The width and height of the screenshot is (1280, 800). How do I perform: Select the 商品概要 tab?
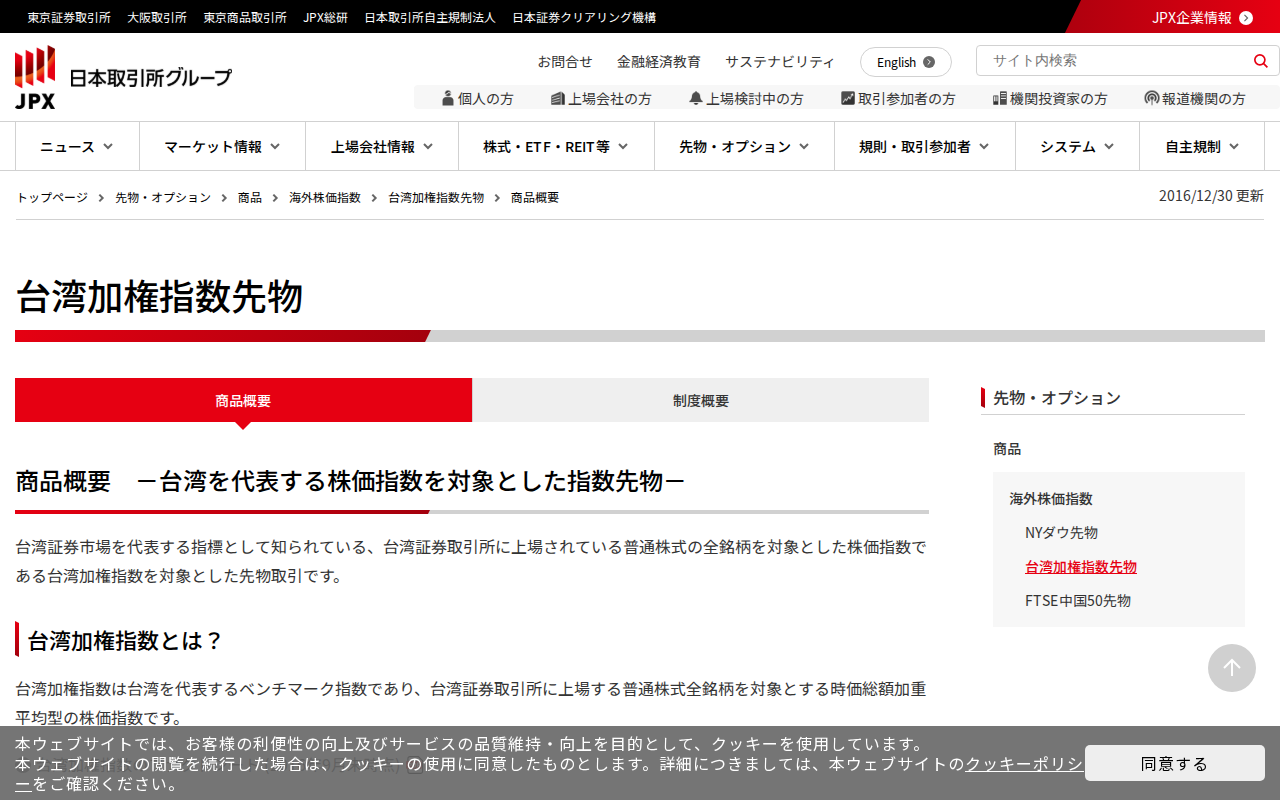point(243,400)
